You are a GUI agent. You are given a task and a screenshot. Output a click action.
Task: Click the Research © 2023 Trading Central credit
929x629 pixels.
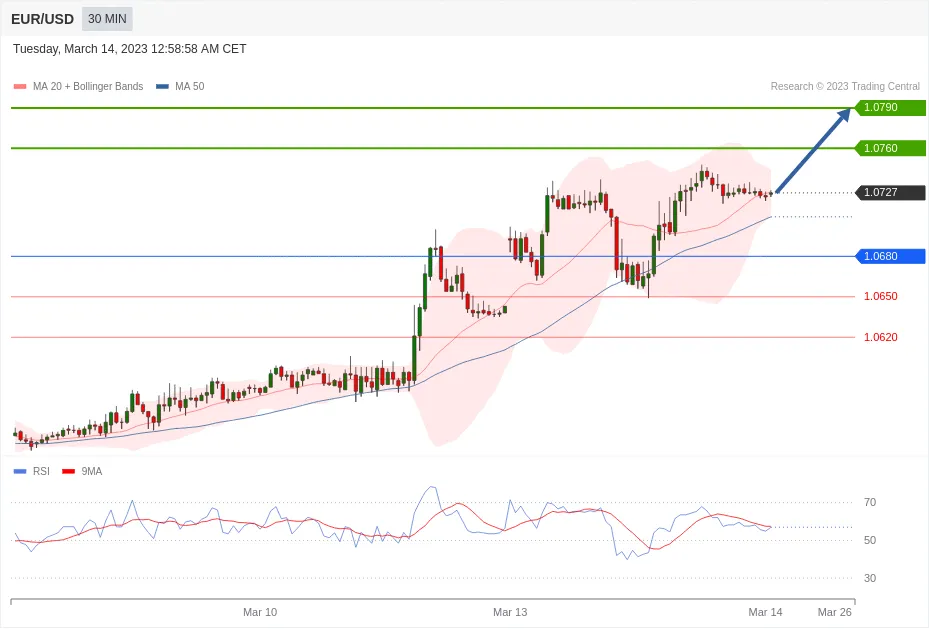pos(845,86)
